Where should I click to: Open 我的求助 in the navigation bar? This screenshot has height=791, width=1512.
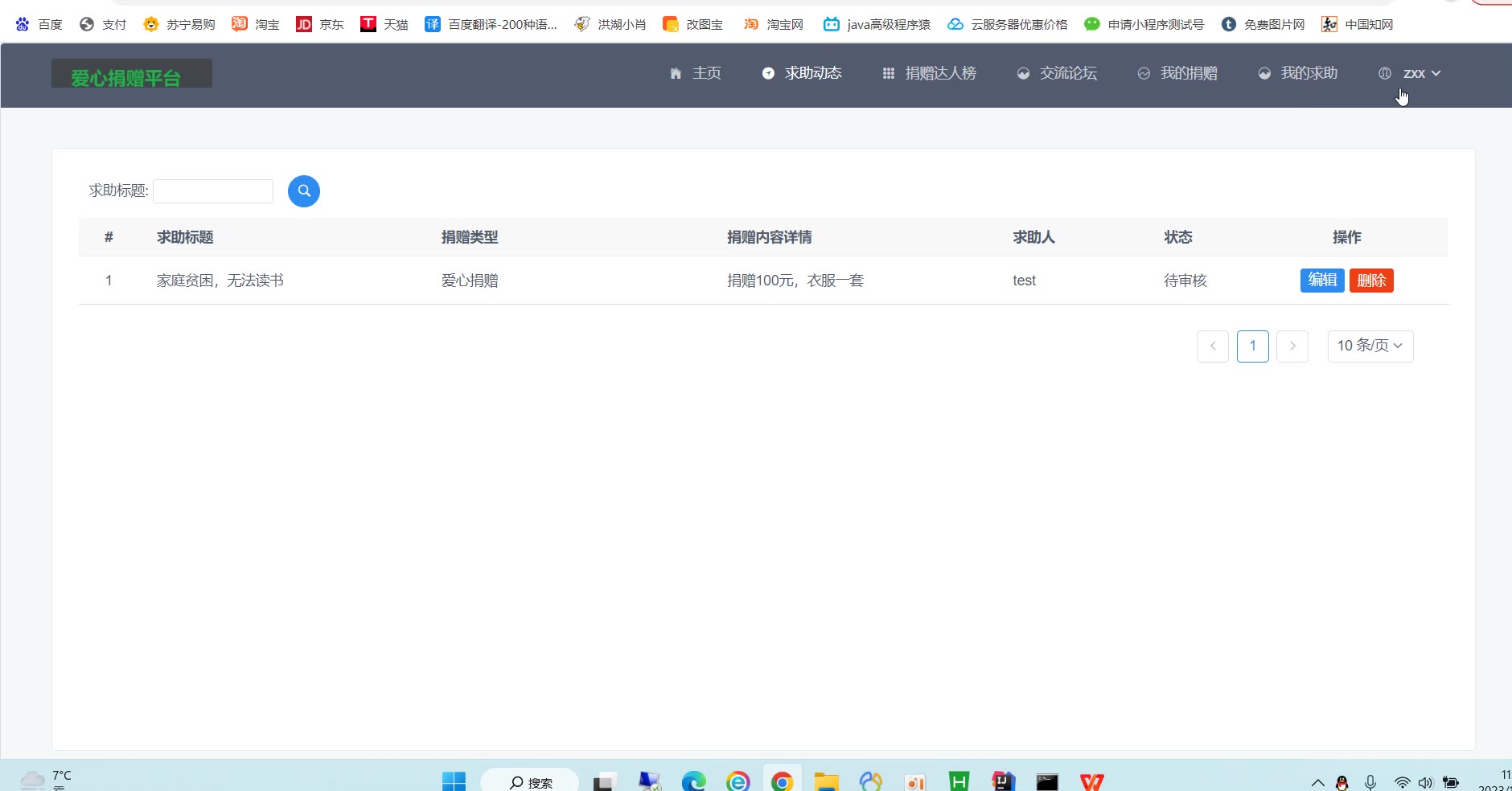1298,73
